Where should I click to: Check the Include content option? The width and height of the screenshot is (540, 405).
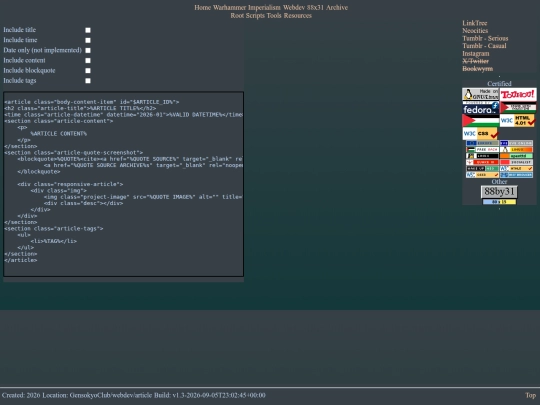click(x=88, y=61)
